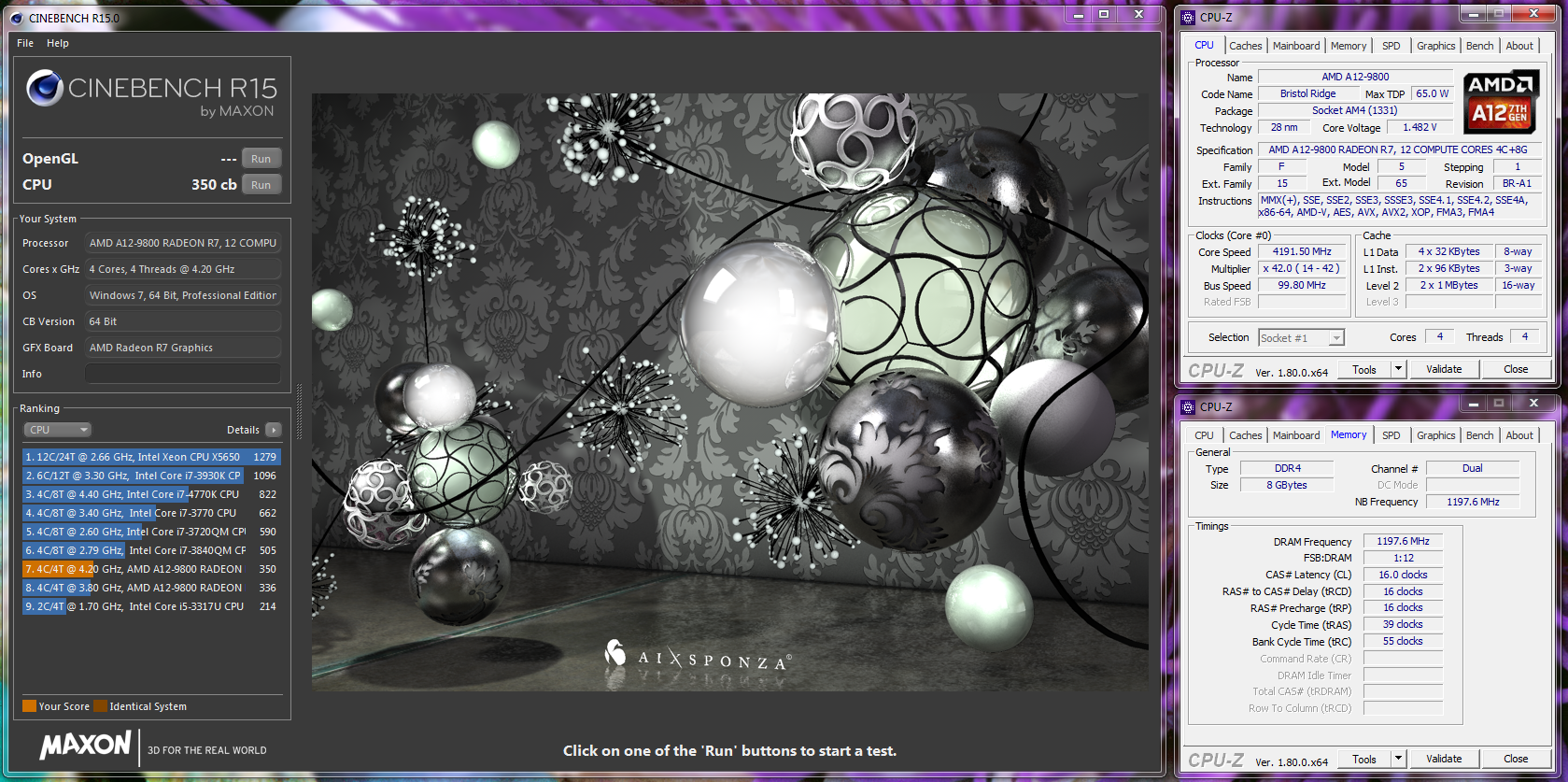Switch to Mainboard tab in upper CPU-Z
The width and height of the screenshot is (1568, 782).
coord(1296,46)
